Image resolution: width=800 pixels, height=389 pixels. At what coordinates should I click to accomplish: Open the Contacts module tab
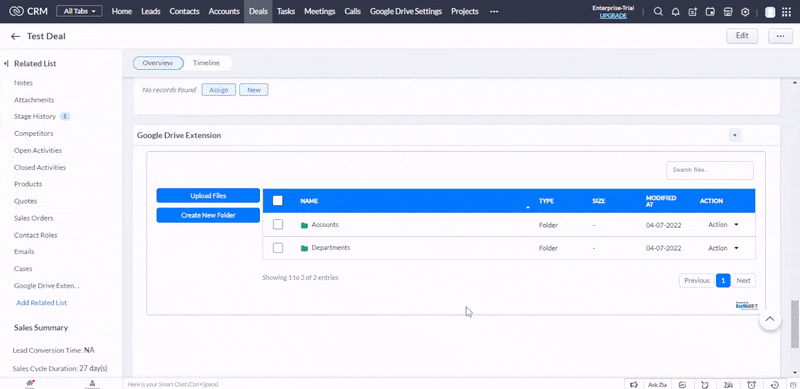pyautogui.click(x=184, y=11)
